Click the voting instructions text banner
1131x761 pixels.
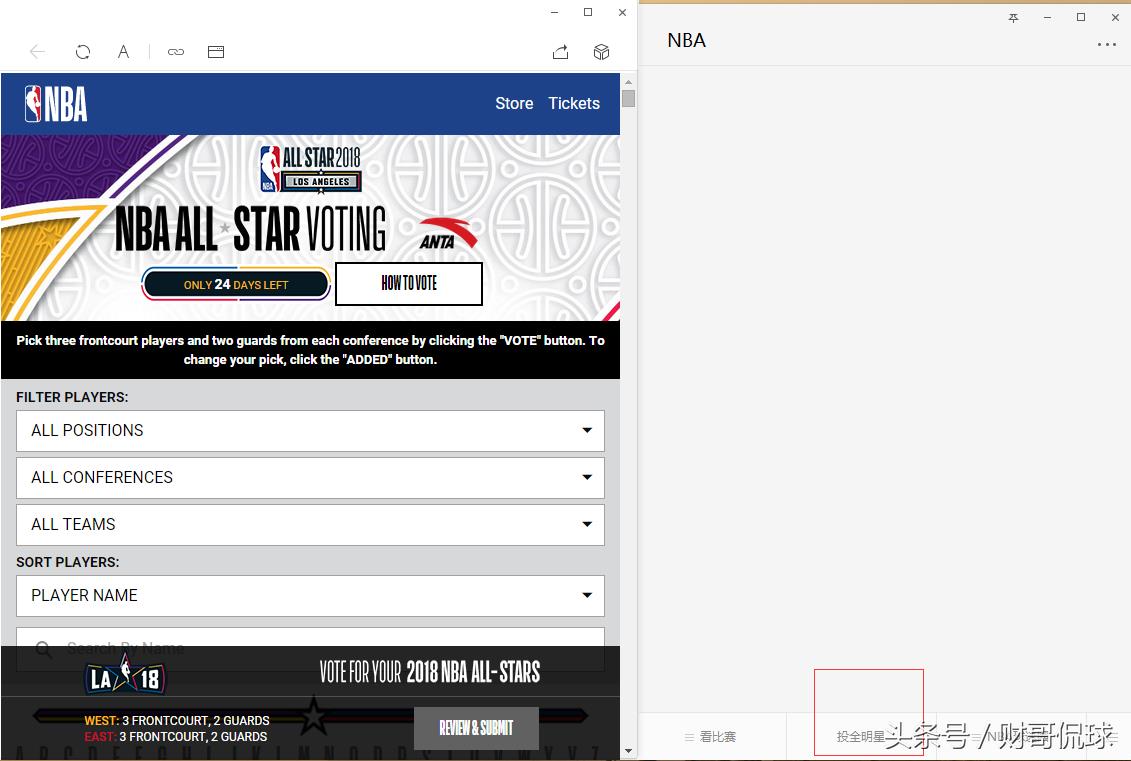(x=310, y=350)
